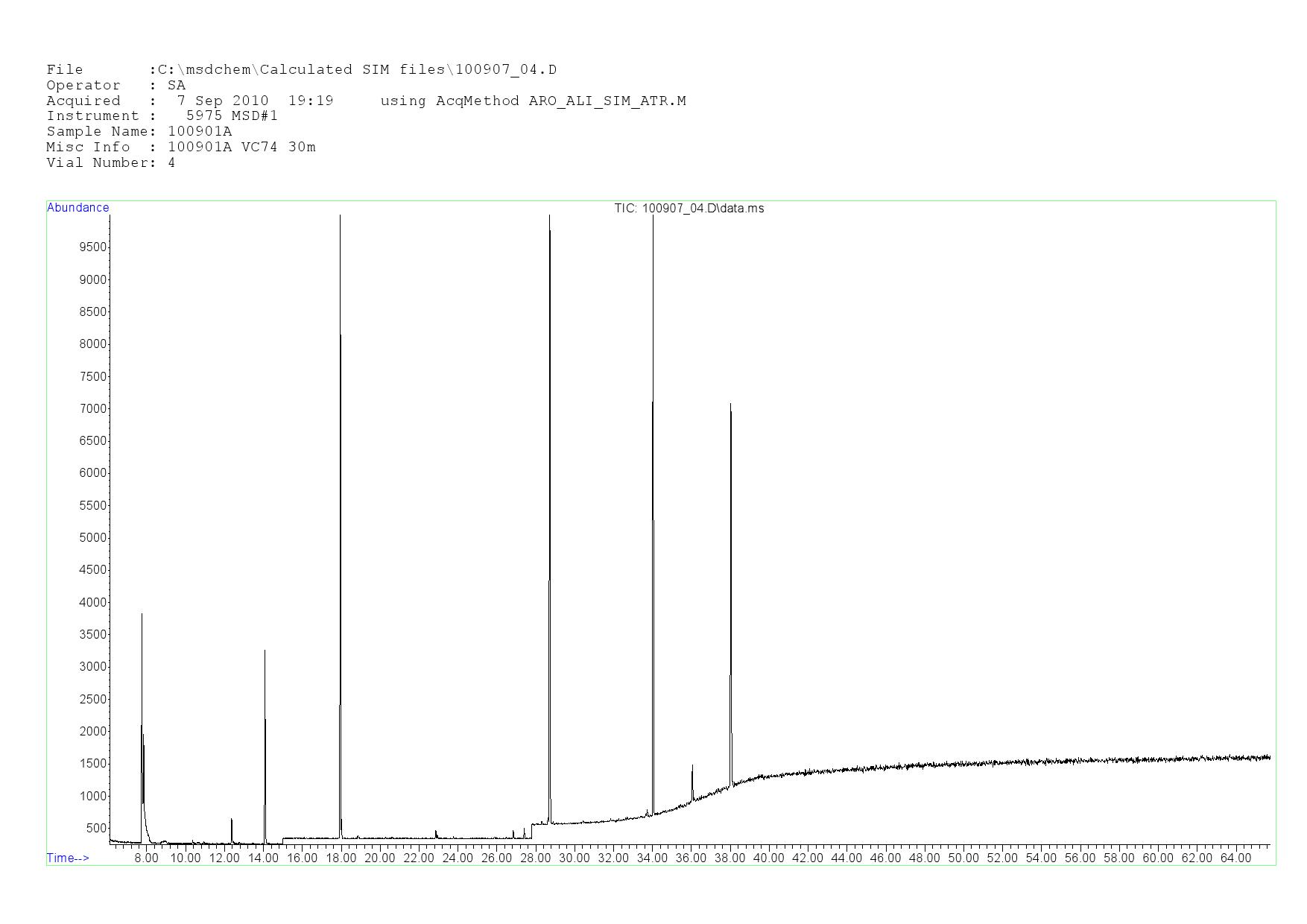The height and width of the screenshot is (924, 1307).
Task: Click the file path in the header
Action: (x=357, y=70)
